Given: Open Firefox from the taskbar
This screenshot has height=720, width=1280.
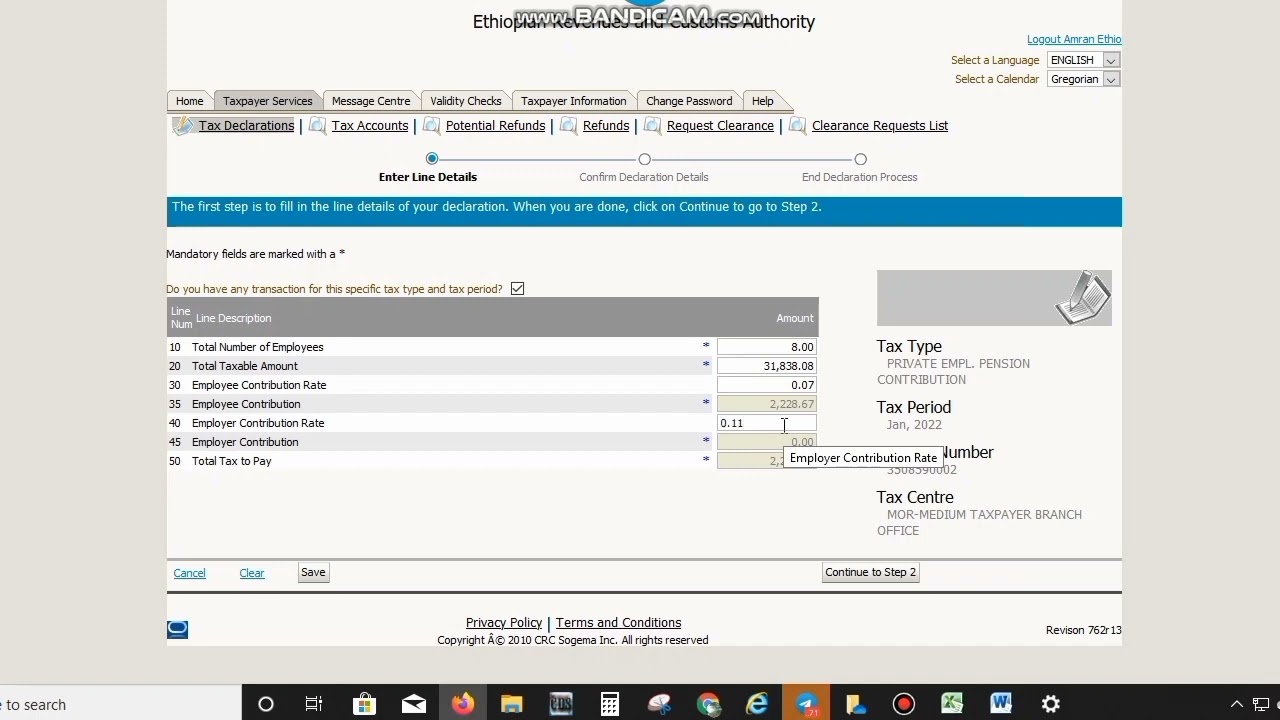Looking at the screenshot, I should pyautogui.click(x=462, y=704).
